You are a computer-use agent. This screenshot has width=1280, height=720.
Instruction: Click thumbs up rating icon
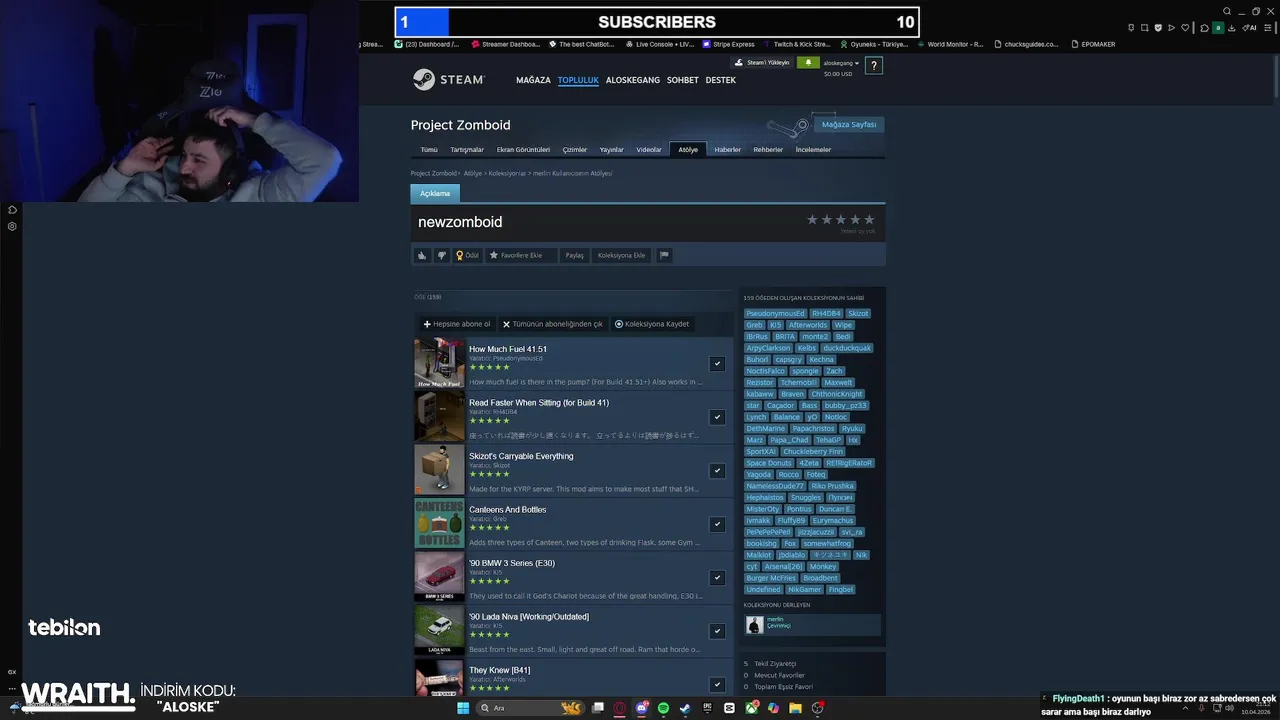[x=422, y=255]
